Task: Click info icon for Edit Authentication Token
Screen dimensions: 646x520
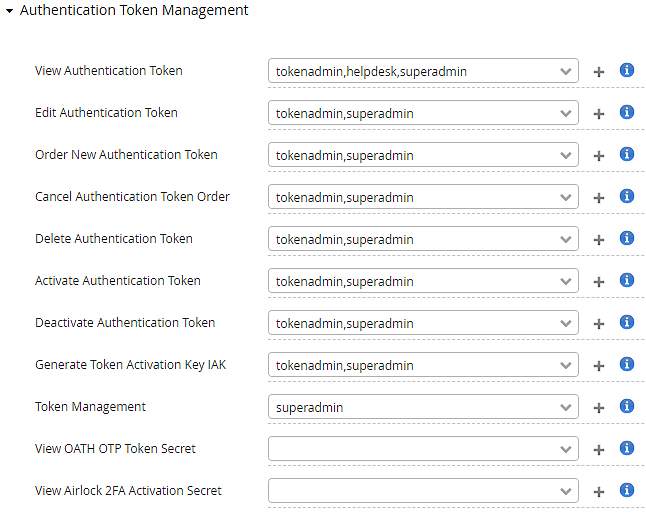Action: 627,113
